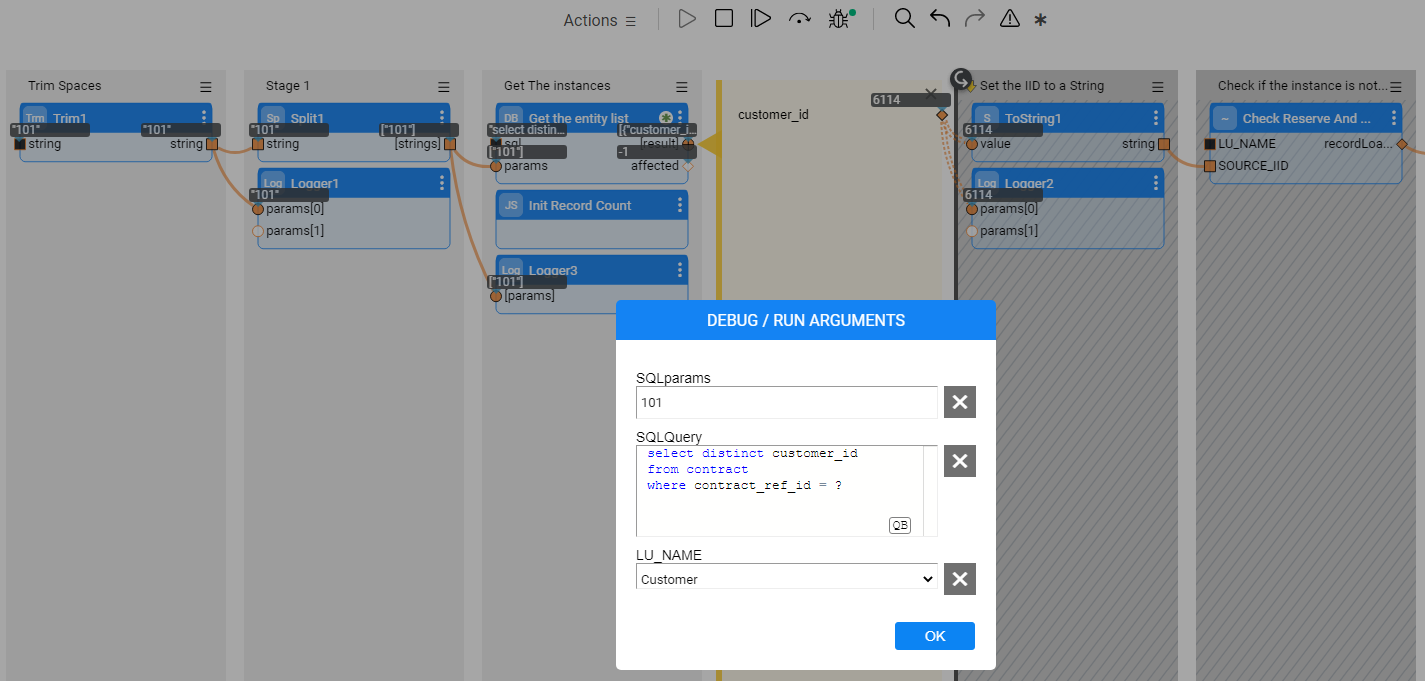Open the QB query builder button
This screenshot has height=681, width=1425.
(x=899, y=525)
